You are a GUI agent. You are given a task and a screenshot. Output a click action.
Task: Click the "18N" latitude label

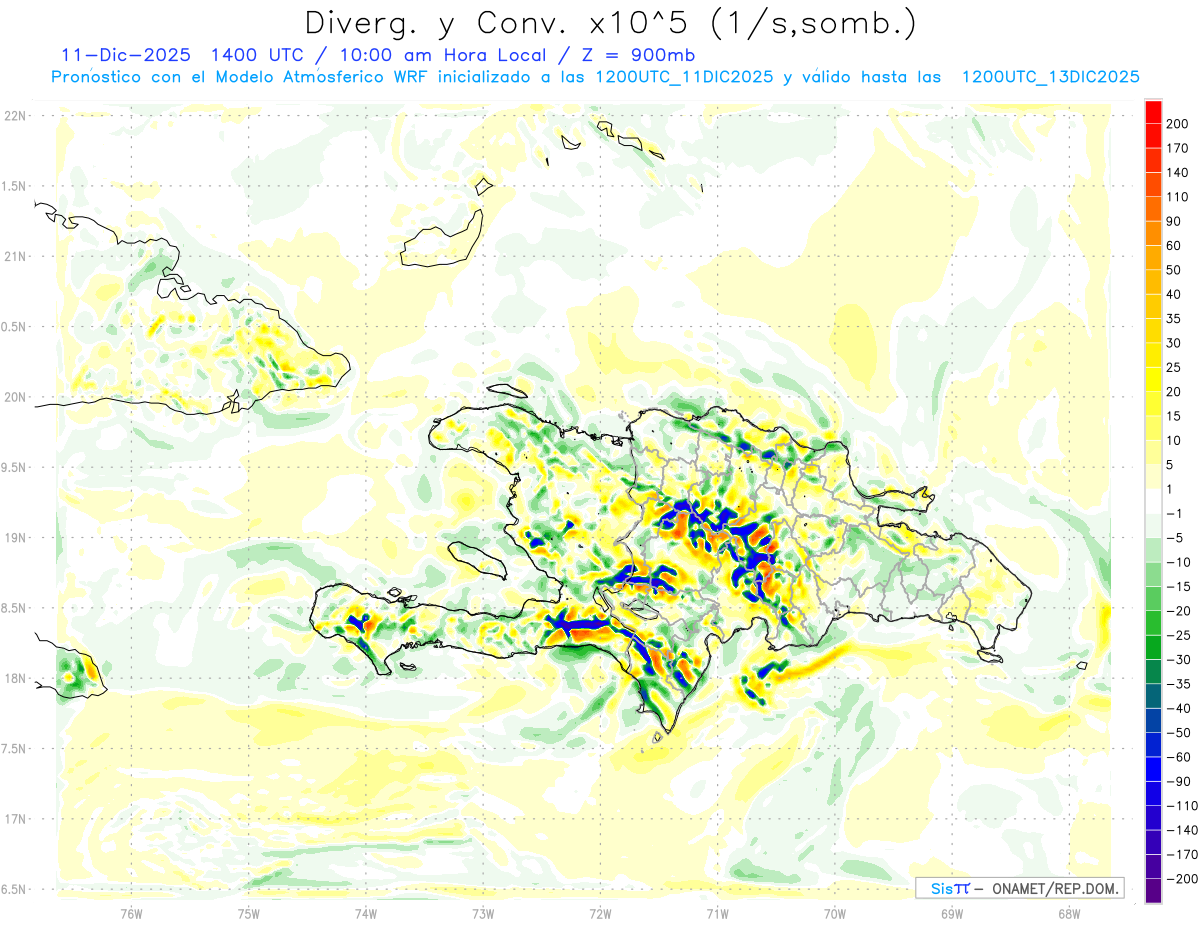click(14, 679)
